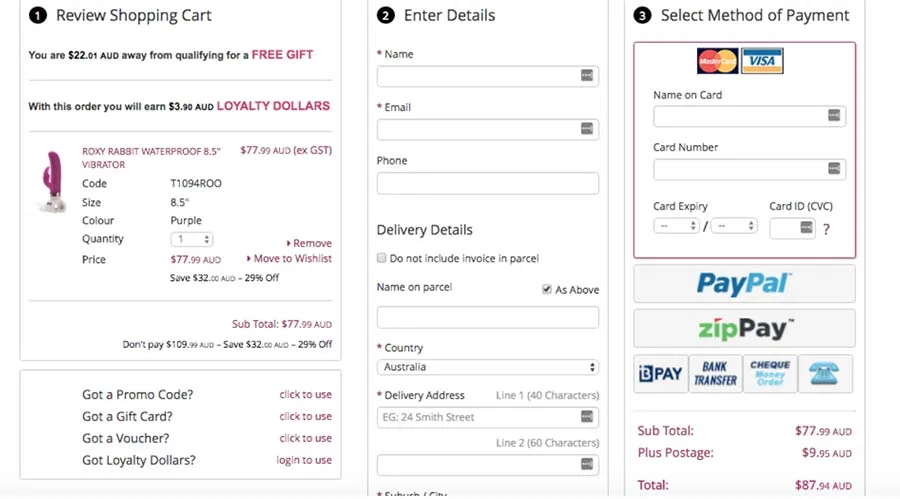Select Cheque Money Order payment icon

tap(770, 373)
